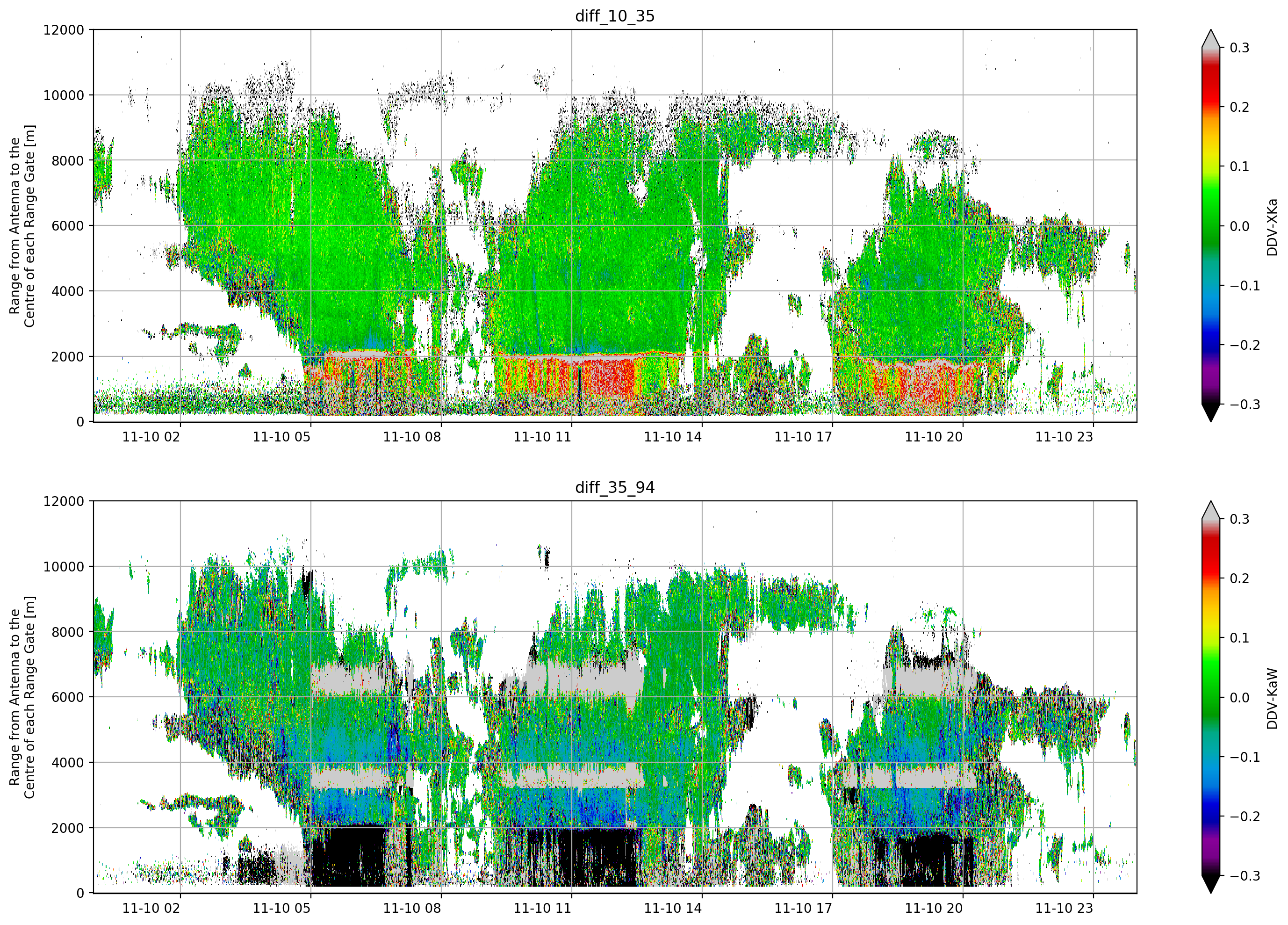Click the 11-10 05 x-axis label of the bottom plot
Viewport: 1288px width, 925px height.
click(x=282, y=909)
